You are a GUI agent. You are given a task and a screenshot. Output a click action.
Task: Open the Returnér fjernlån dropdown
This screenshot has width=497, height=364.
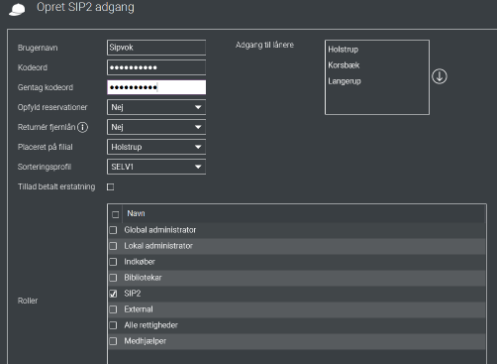point(156,127)
